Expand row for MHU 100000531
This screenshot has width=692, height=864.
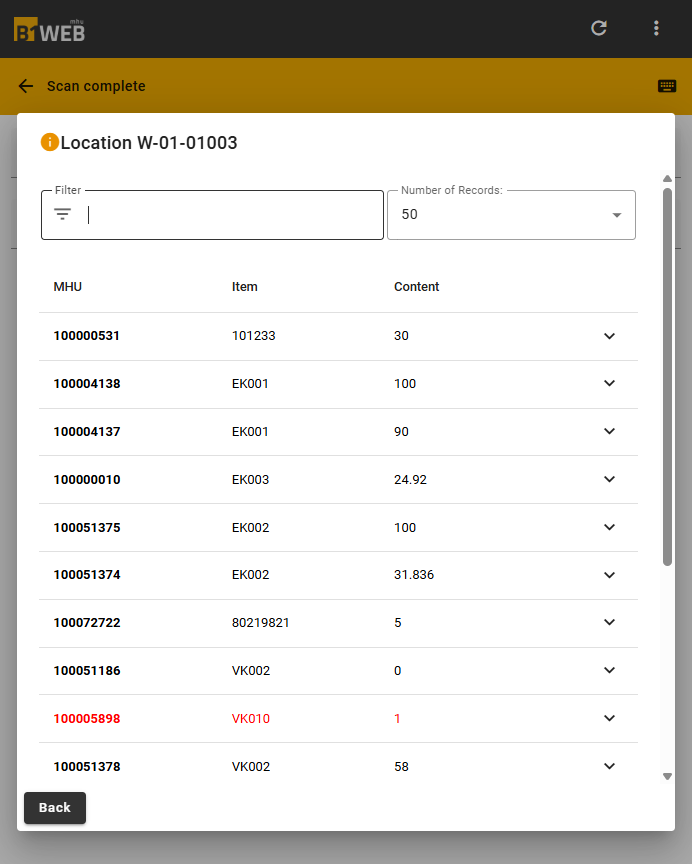pyautogui.click(x=609, y=336)
